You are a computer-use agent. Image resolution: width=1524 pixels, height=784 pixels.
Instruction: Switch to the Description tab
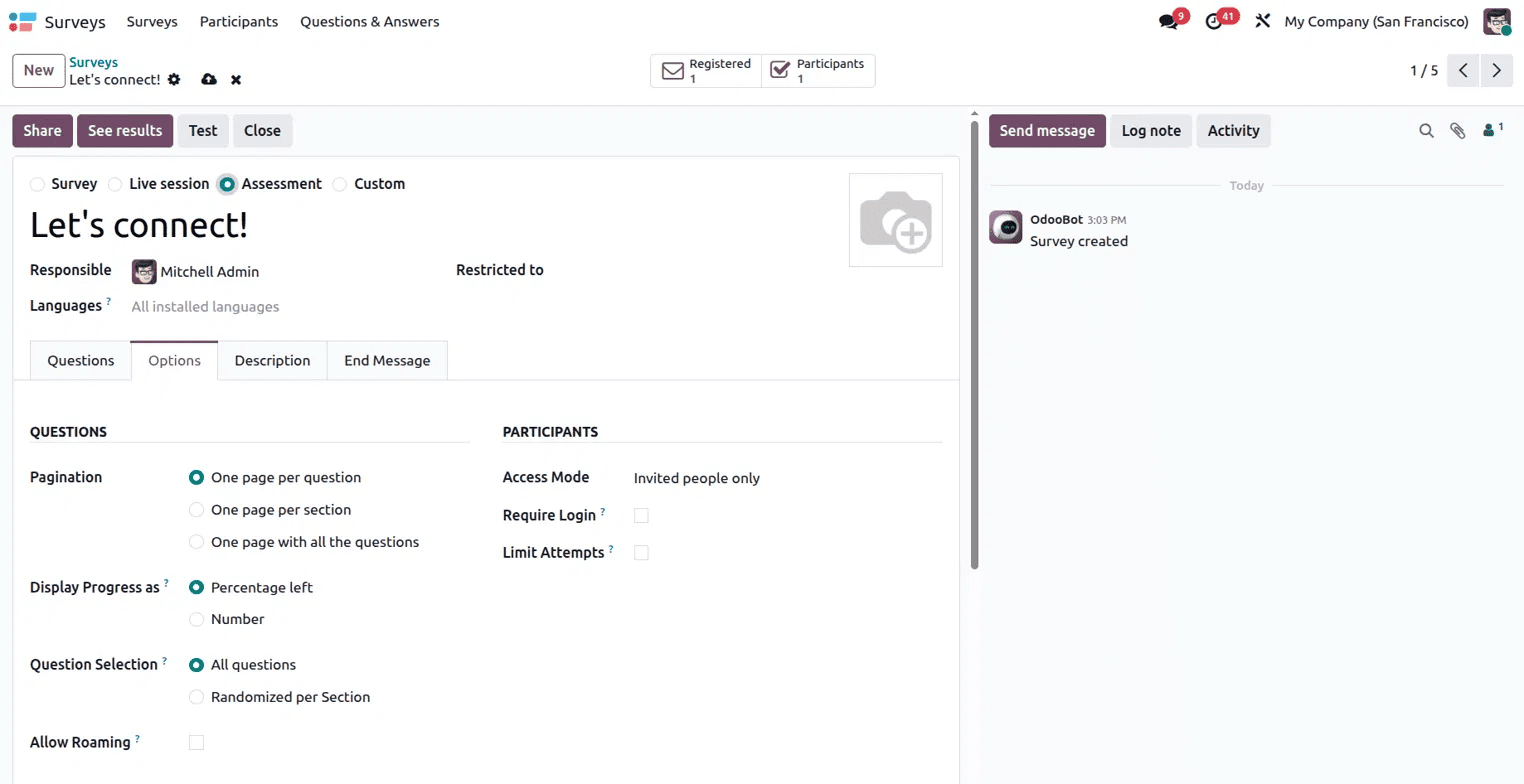click(x=273, y=360)
